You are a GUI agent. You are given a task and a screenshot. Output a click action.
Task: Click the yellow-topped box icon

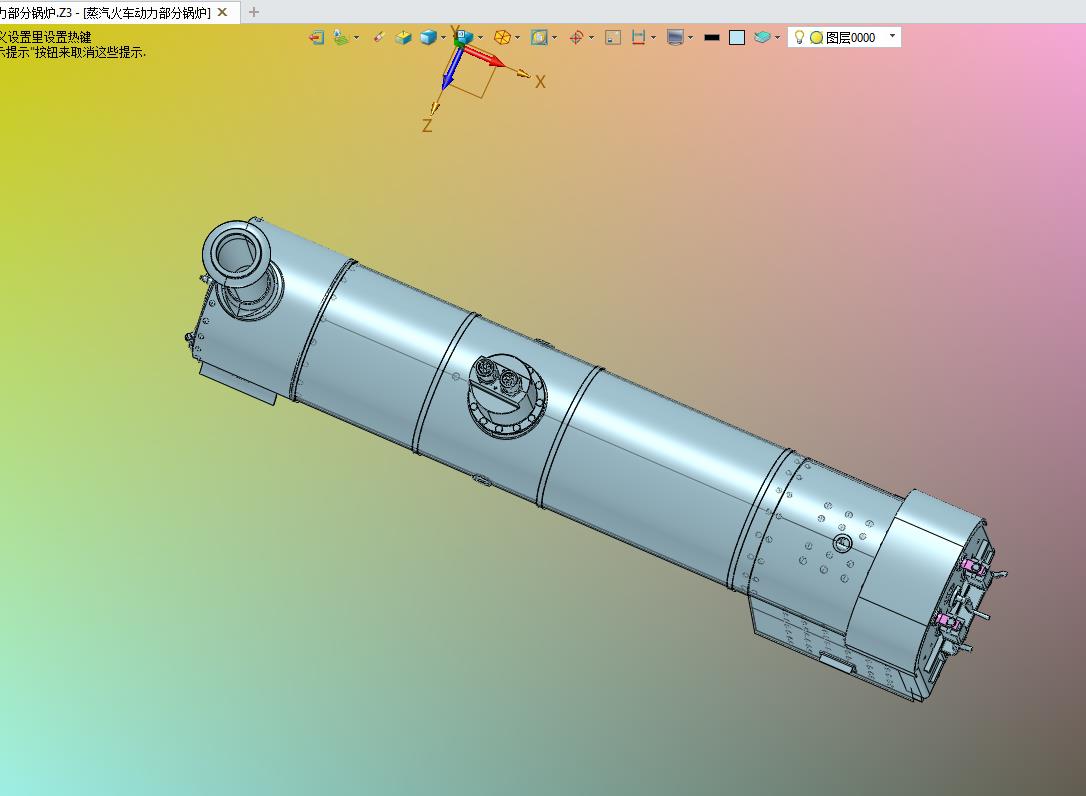(x=403, y=37)
